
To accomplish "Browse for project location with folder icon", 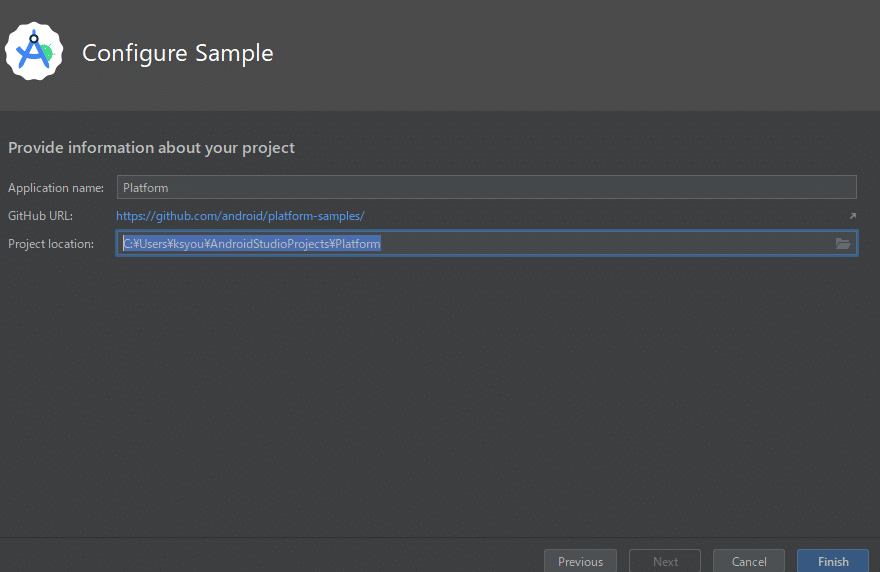I will point(842,244).
